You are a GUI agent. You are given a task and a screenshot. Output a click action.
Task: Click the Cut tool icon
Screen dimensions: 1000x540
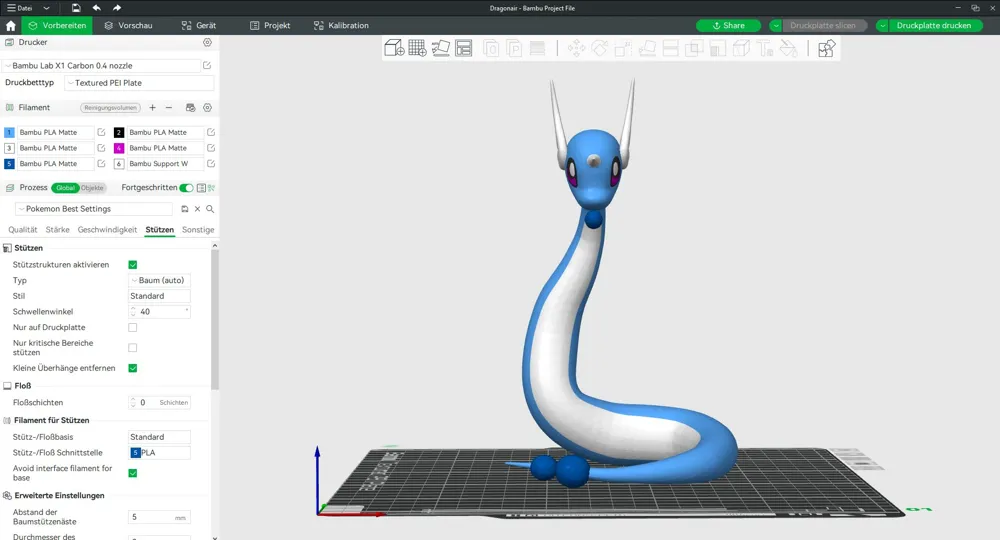click(x=670, y=48)
